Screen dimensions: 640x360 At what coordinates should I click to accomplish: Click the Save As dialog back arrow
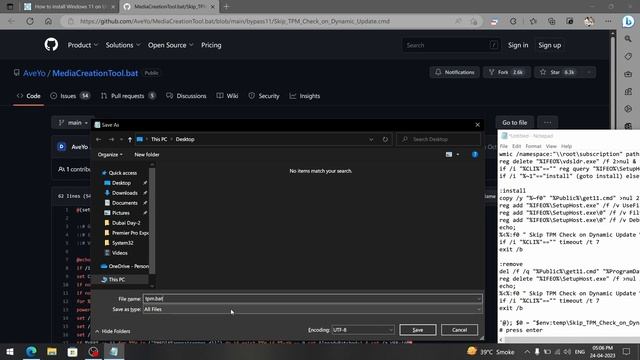98,139
